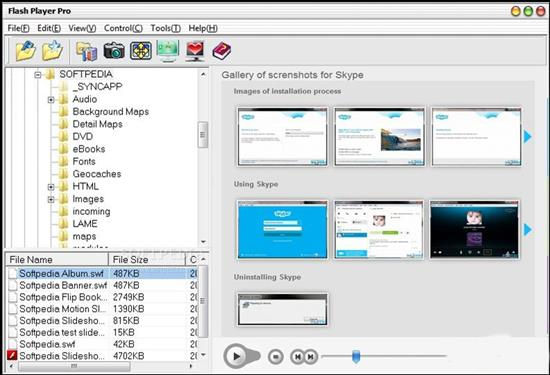Click the favorites folder icon with star
Image resolution: width=550 pixels, height=375 pixels.
(52, 51)
